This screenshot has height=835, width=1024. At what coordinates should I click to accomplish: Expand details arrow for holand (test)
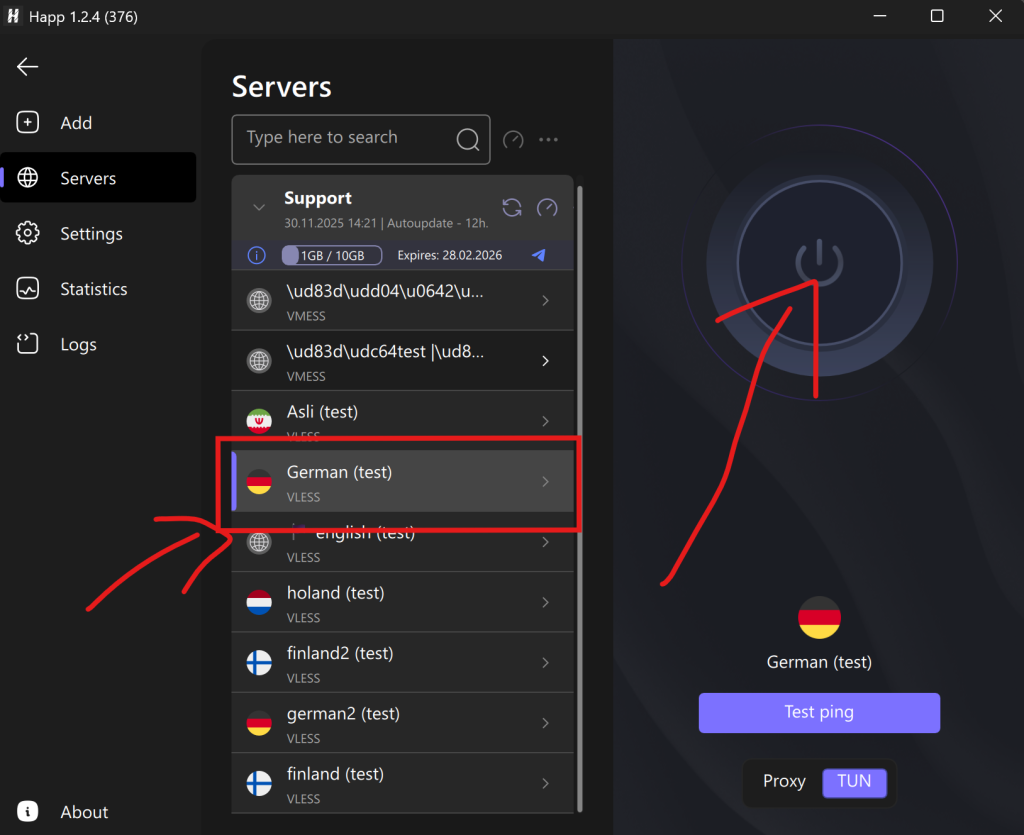pos(545,602)
